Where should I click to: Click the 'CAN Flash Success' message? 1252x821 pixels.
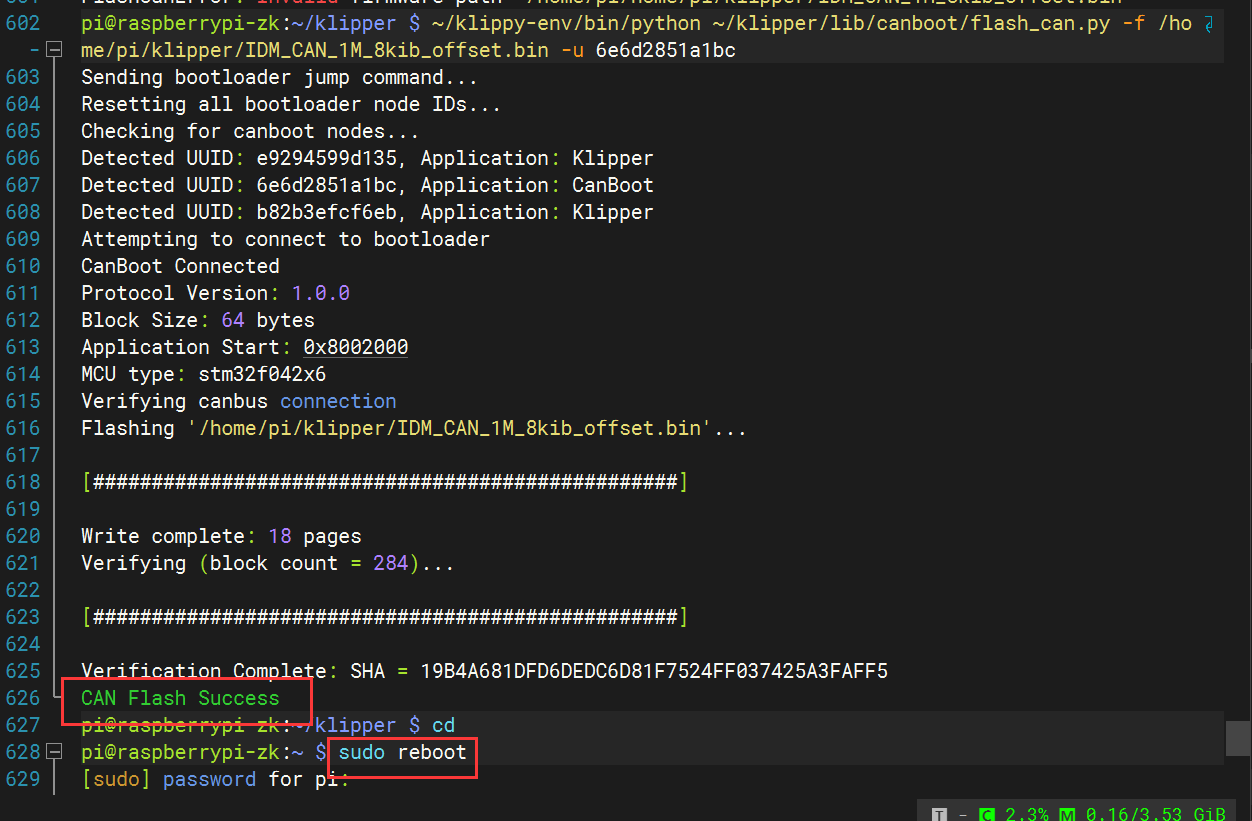[x=180, y=698]
